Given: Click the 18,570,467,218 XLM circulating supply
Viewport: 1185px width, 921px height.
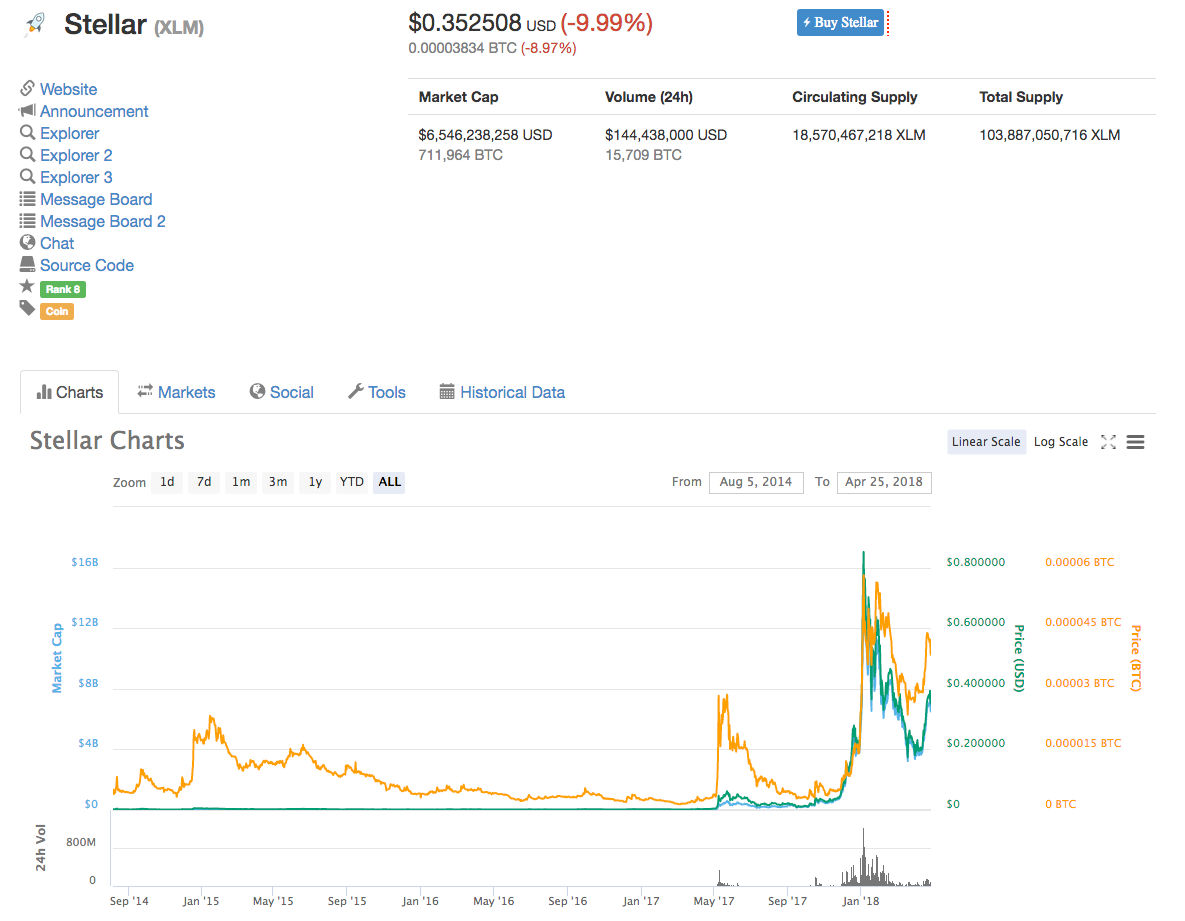Looking at the screenshot, I should [x=859, y=135].
